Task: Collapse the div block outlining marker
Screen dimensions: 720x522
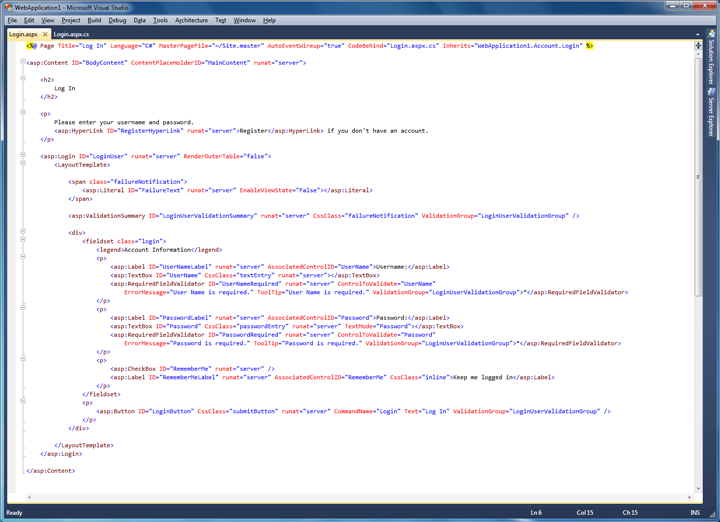Action: [x=22, y=231]
